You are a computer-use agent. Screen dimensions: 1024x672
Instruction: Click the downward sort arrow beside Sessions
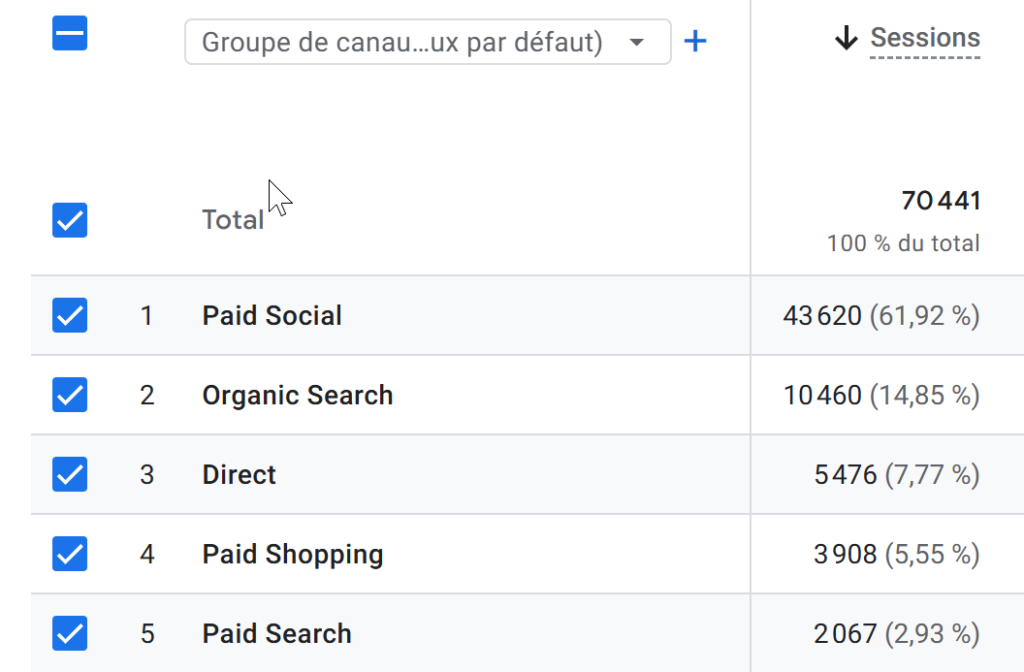(845, 38)
